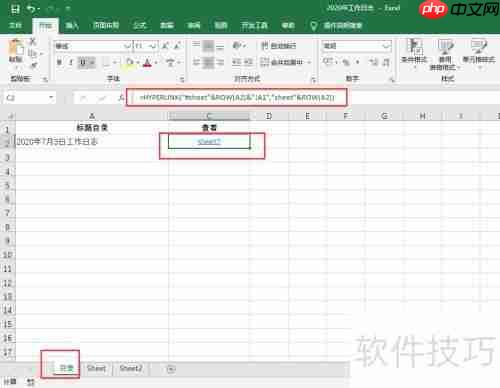
Task: Click the increase indent icon
Action: pos(248,62)
